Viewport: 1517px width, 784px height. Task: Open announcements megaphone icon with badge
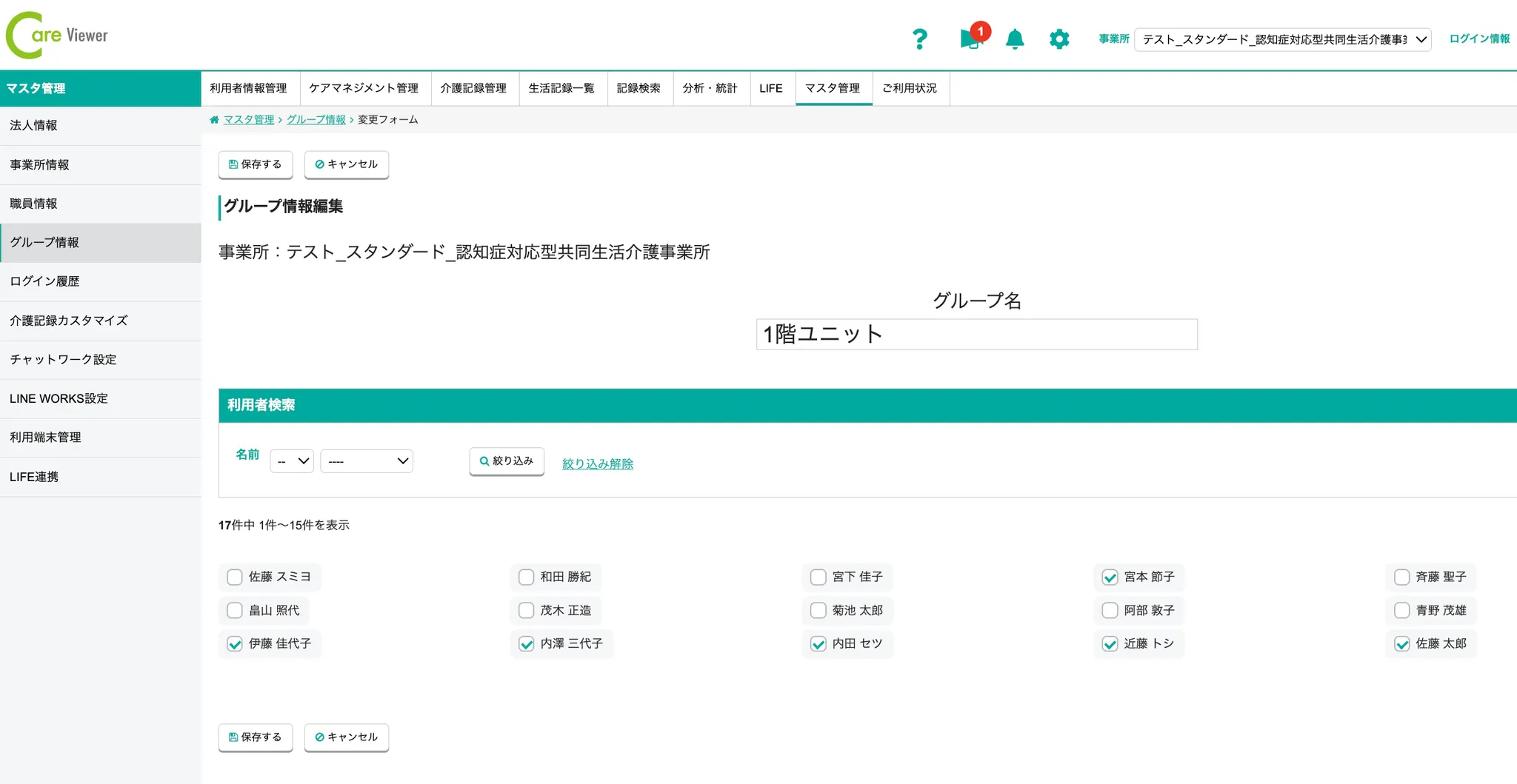pos(973,36)
